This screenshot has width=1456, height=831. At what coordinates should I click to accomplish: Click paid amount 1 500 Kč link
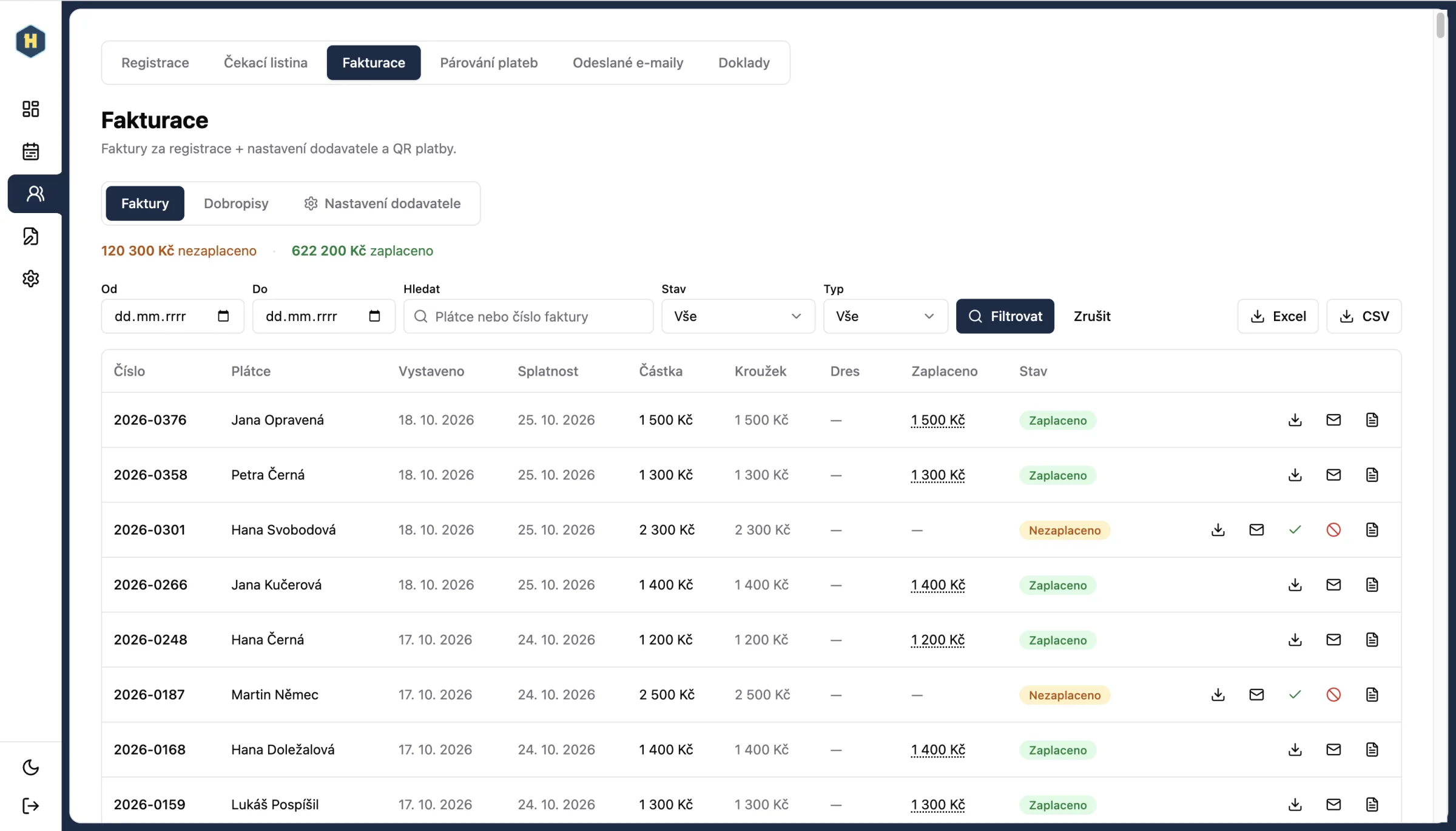[x=938, y=420]
